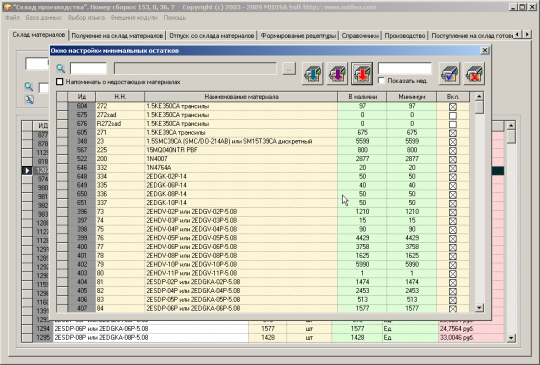Image resolution: width=540 pixels, height=365 pixels.
Task: Click the 'В наличии' column header
Action: 362,97
